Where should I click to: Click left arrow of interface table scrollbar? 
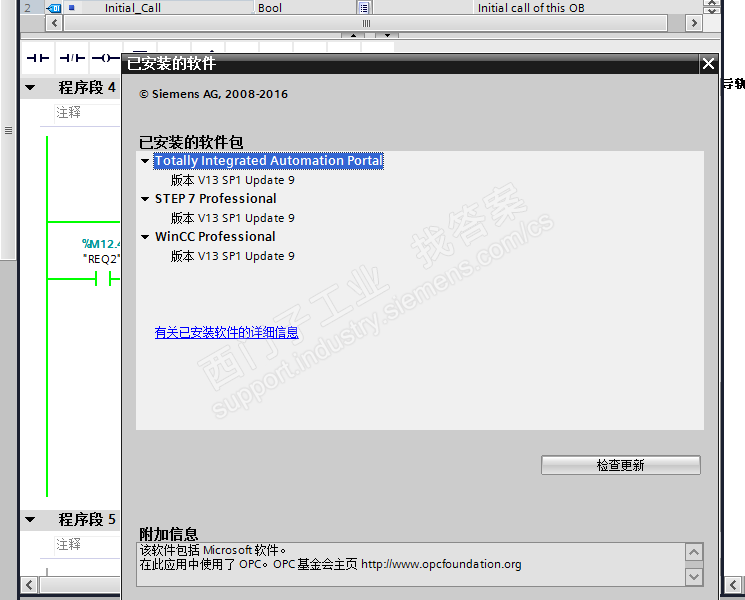click(x=54, y=23)
